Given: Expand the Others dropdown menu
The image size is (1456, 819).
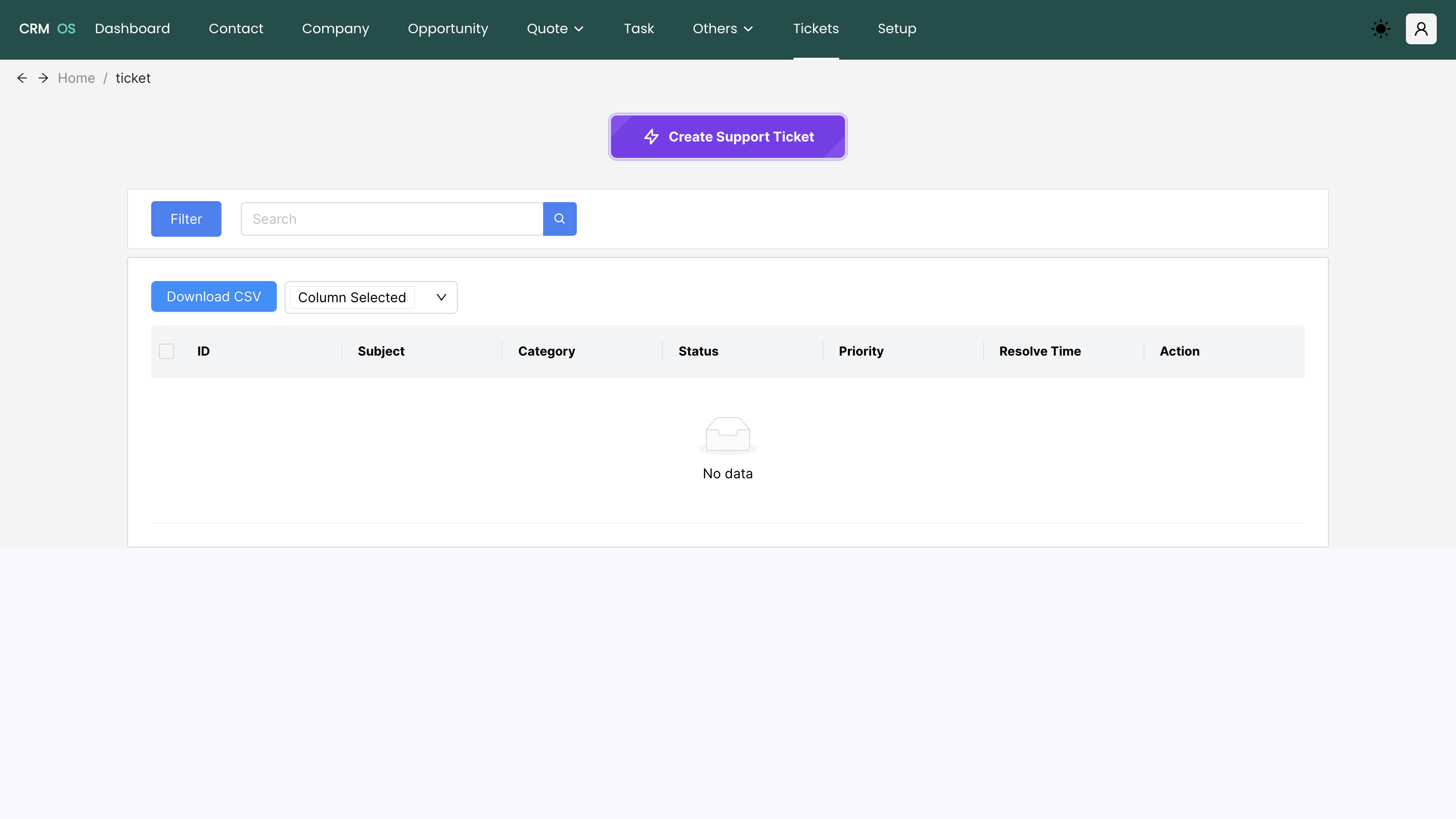Looking at the screenshot, I should (x=722, y=29).
